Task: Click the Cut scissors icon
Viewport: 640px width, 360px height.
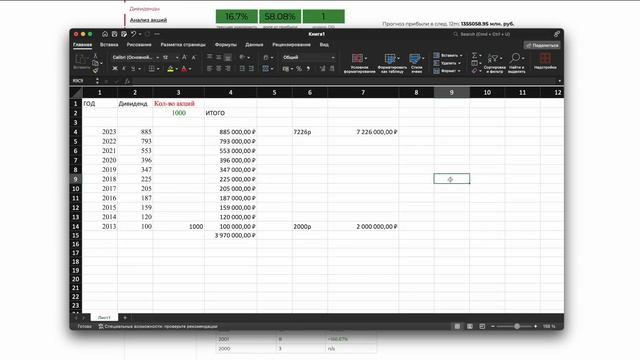Action: tap(95, 56)
